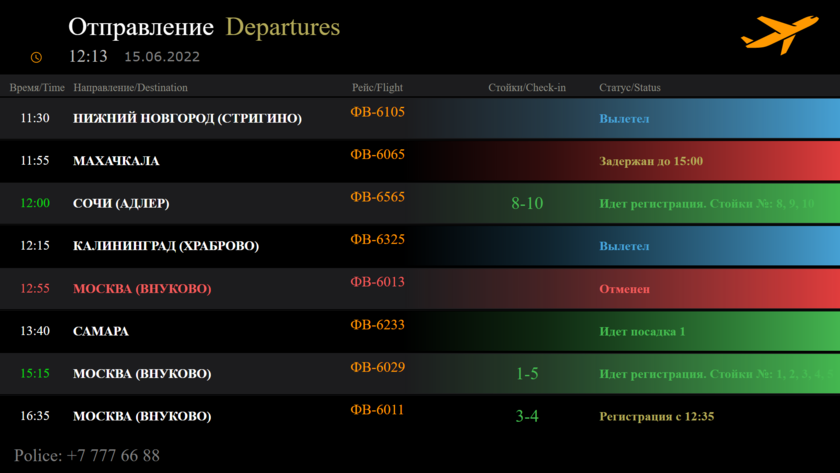Select the cancelled flight ФВ-6013
Screen dimensions: 840x473
[377, 282]
